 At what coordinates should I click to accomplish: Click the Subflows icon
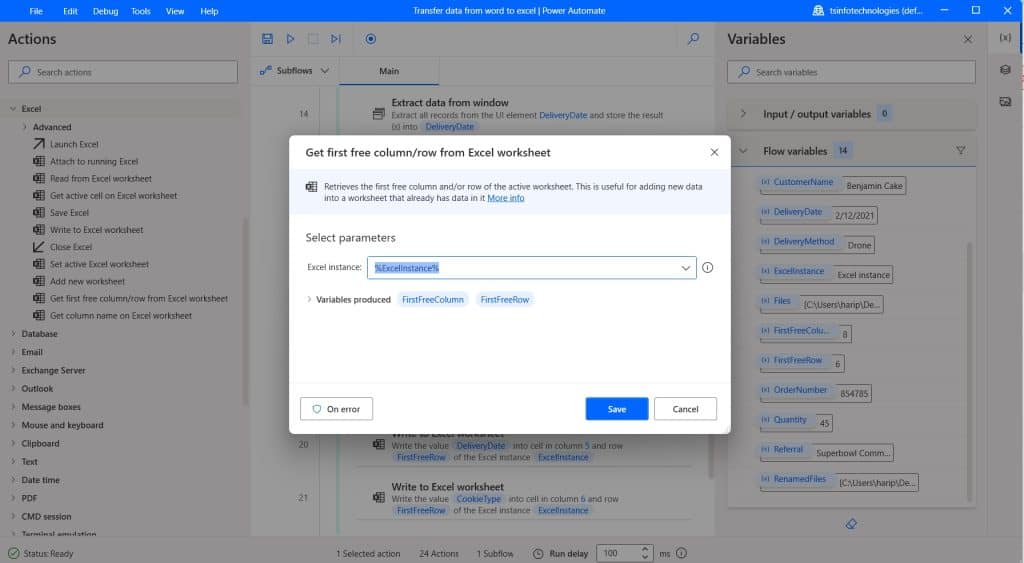(266, 71)
